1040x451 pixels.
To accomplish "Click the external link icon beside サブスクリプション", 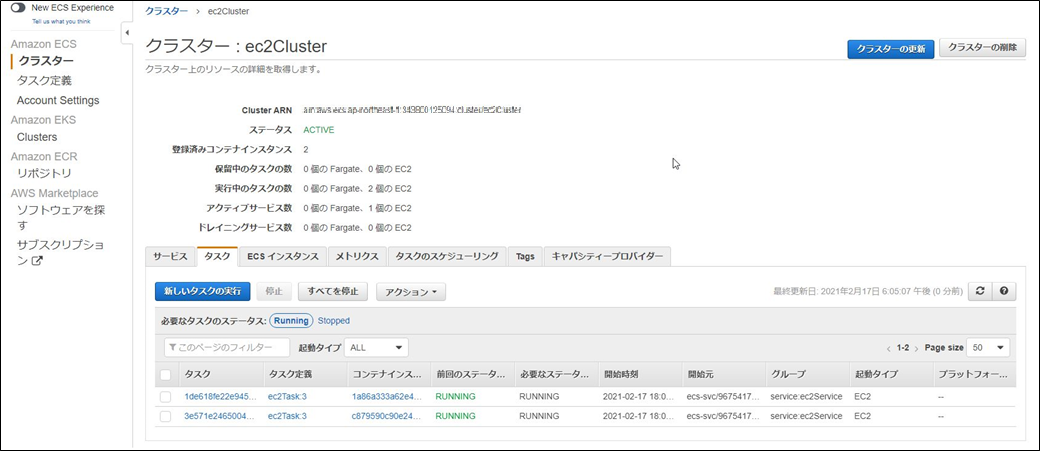I will (x=38, y=261).
